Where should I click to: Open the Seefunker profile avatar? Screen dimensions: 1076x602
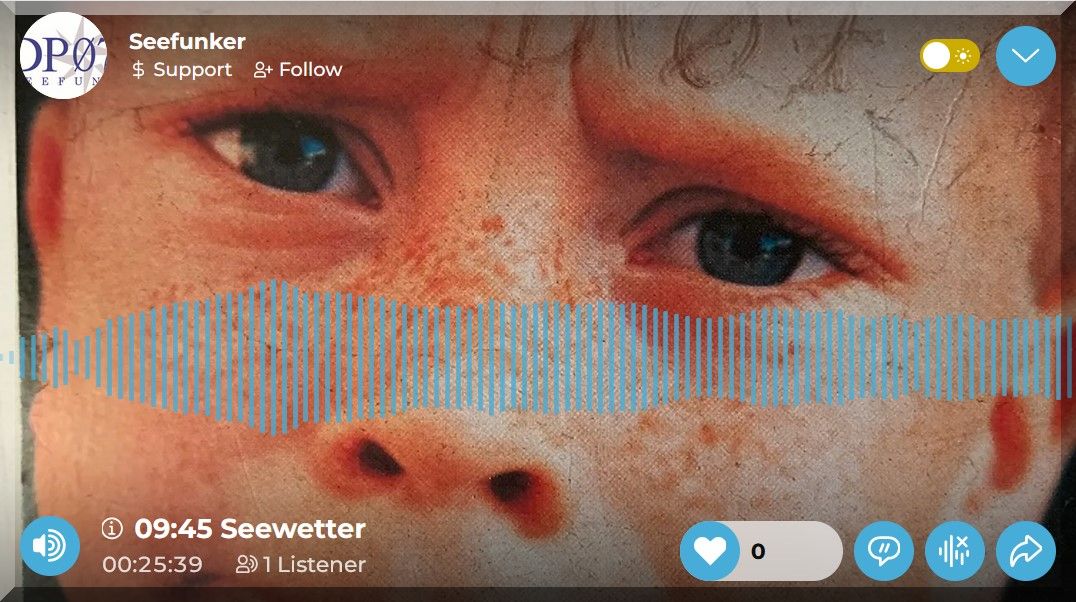pos(63,56)
